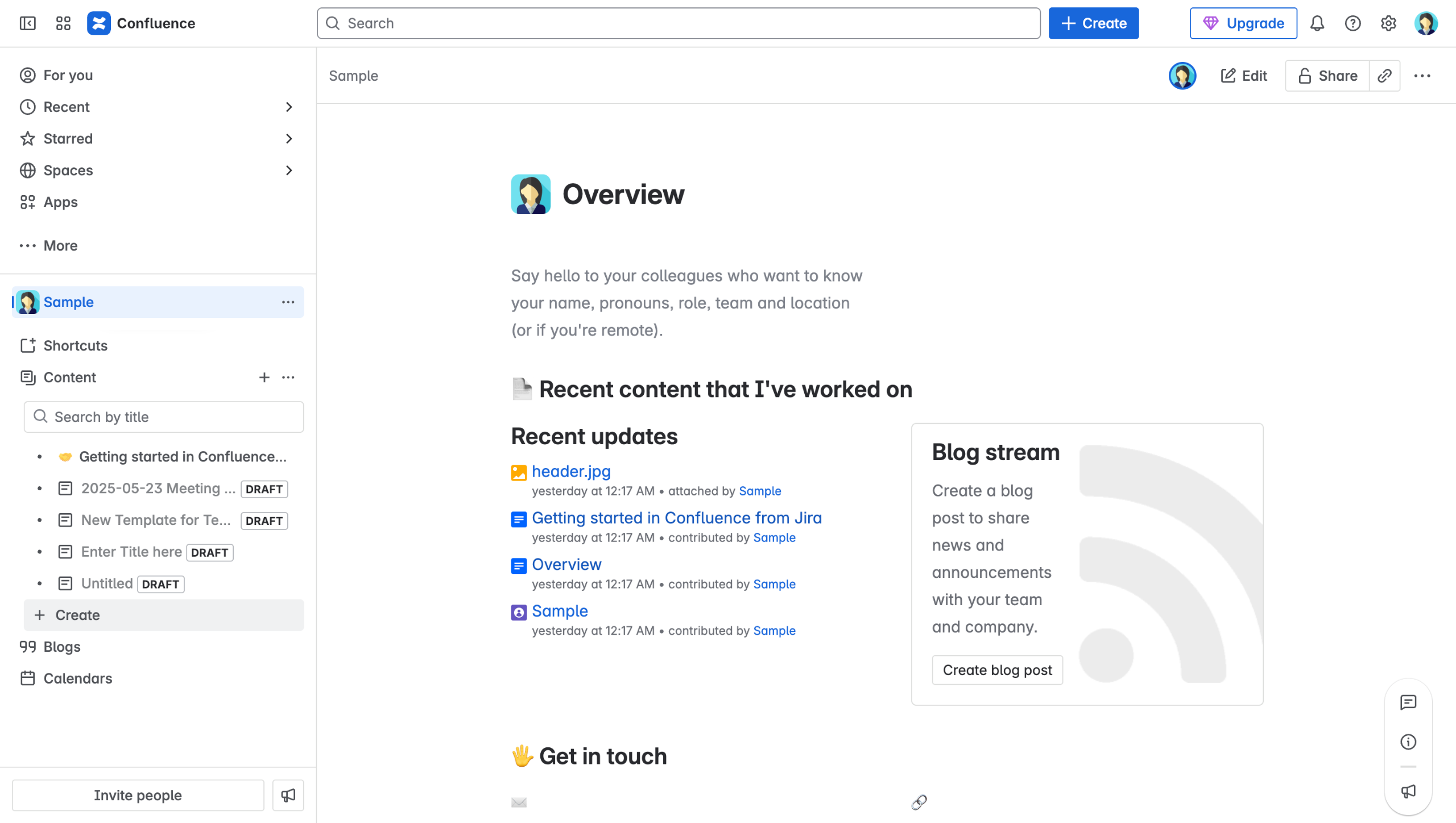Image resolution: width=1456 pixels, height=823 pixels.
Task: Click the Create blog post button
Action: 997,670
